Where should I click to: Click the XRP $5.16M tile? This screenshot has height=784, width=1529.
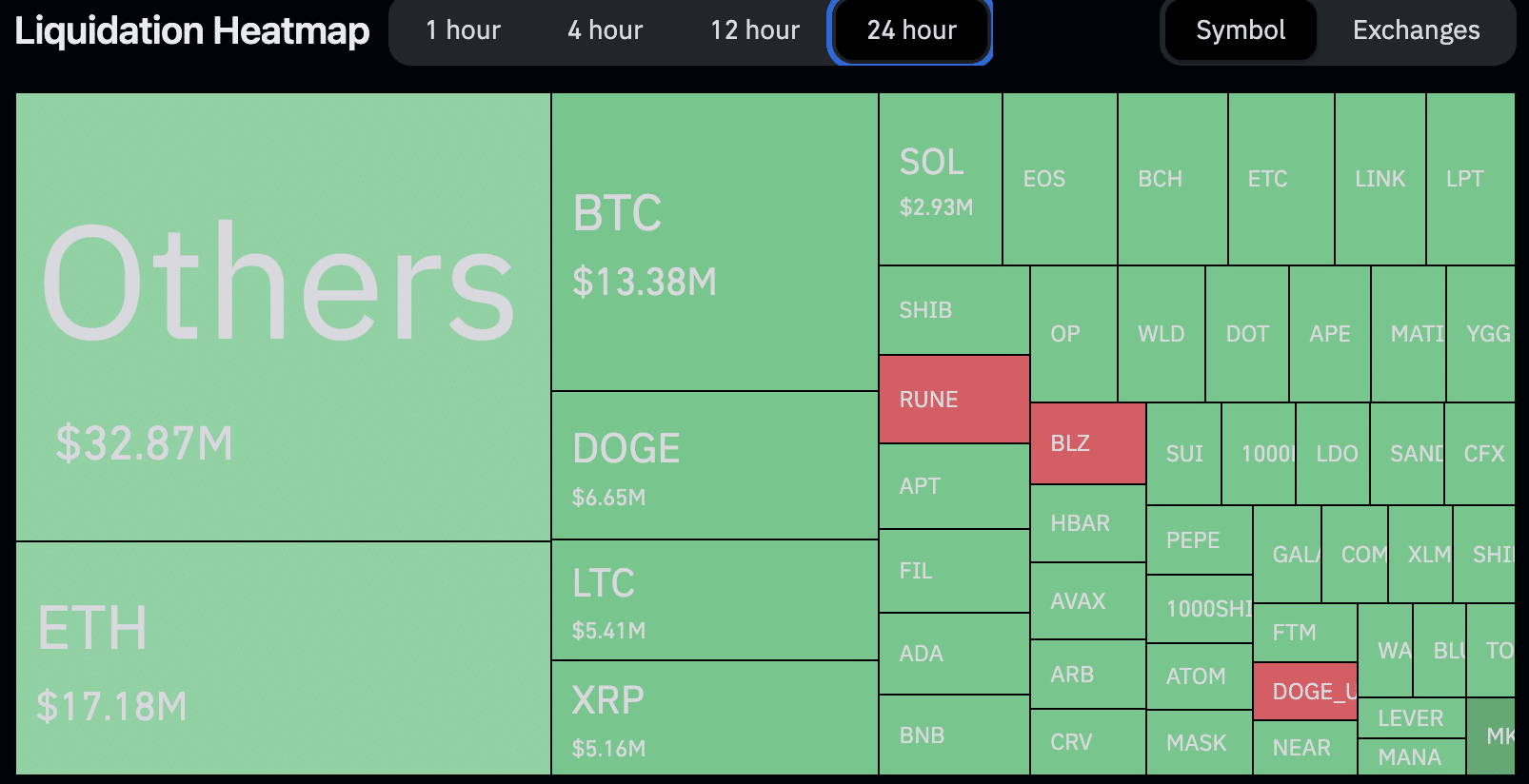tap(714, 718)
